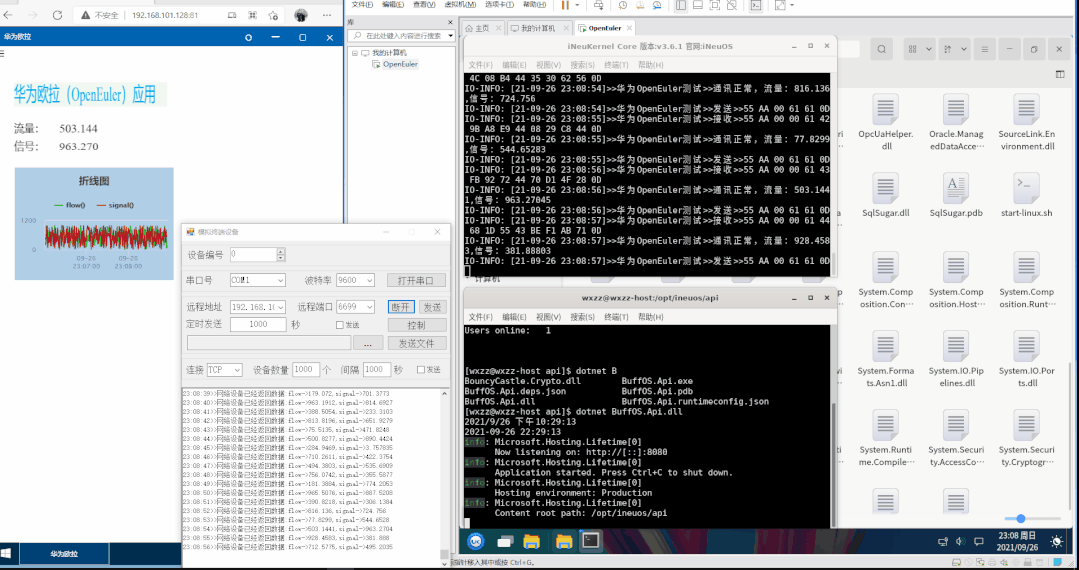
Task: Open 终端(T) menu in iNeuKernel terminal
Action: [616, 65]
